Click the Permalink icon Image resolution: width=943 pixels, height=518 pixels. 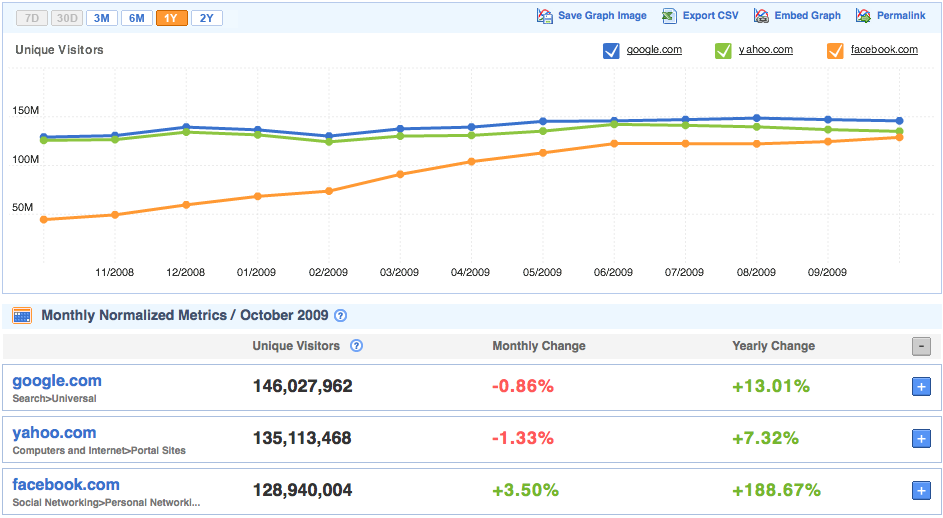[x=863, y=16]
